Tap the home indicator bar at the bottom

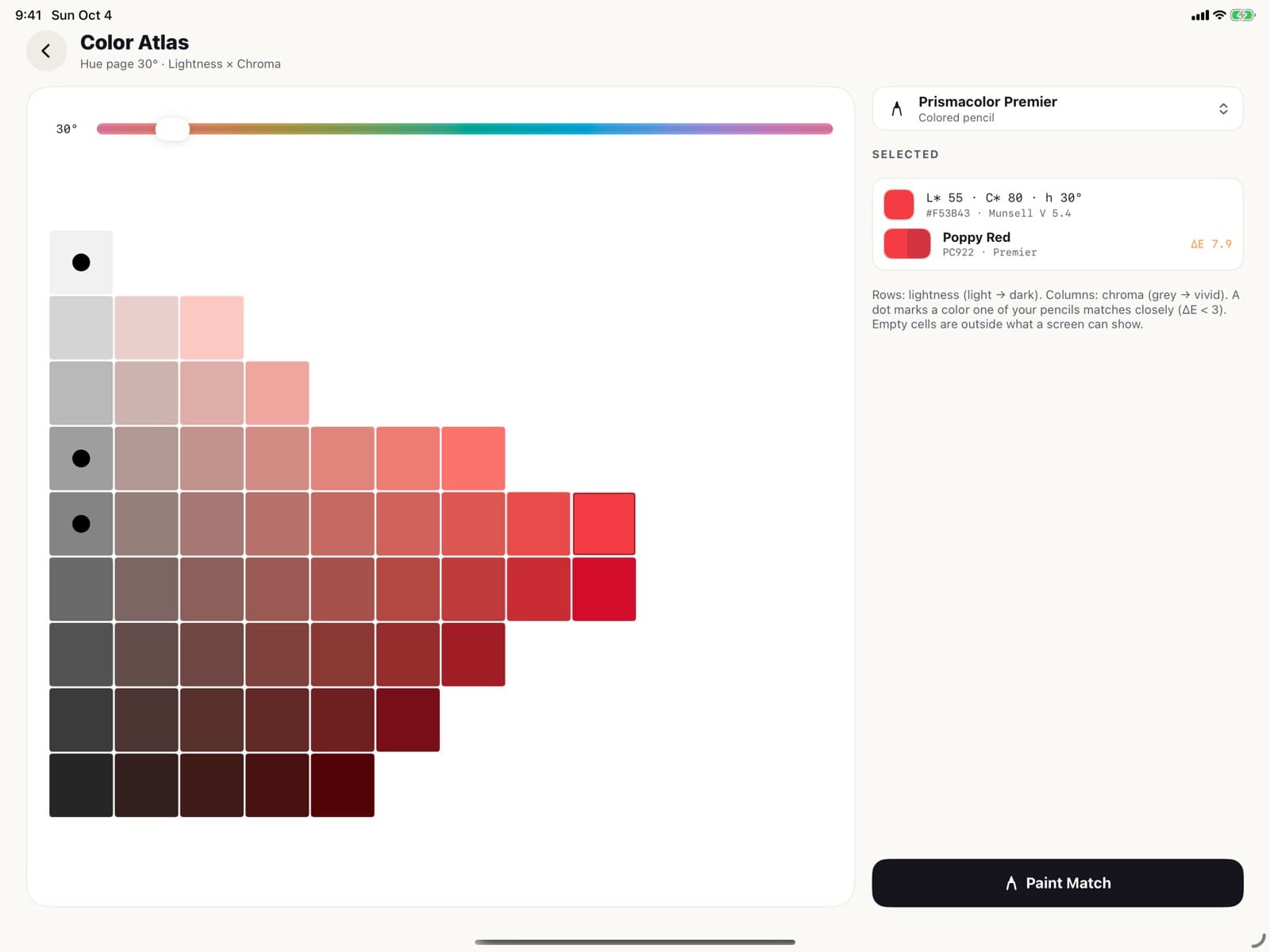[635, 942]
